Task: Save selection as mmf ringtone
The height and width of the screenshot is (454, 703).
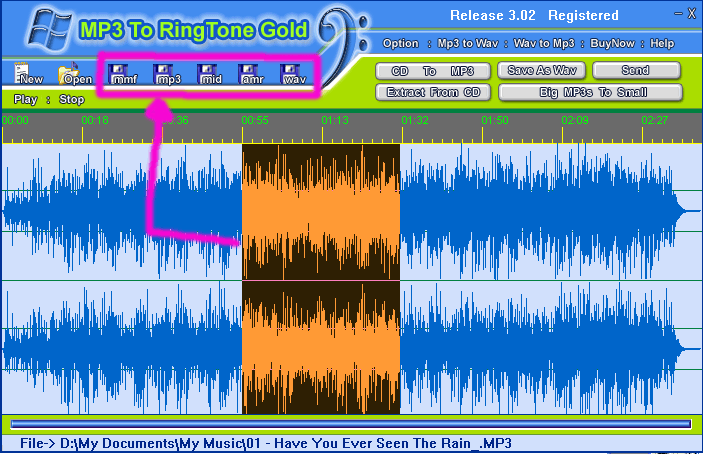Action: pos(124,74)
